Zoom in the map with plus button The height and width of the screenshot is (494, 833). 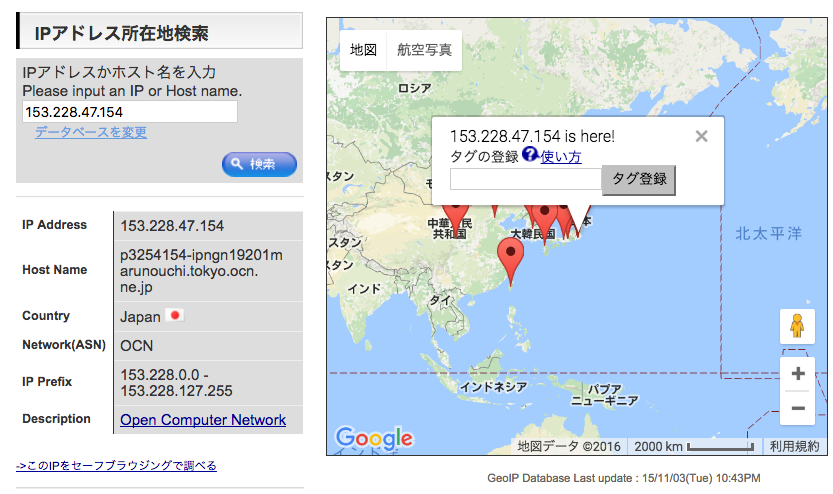(797, 374)
